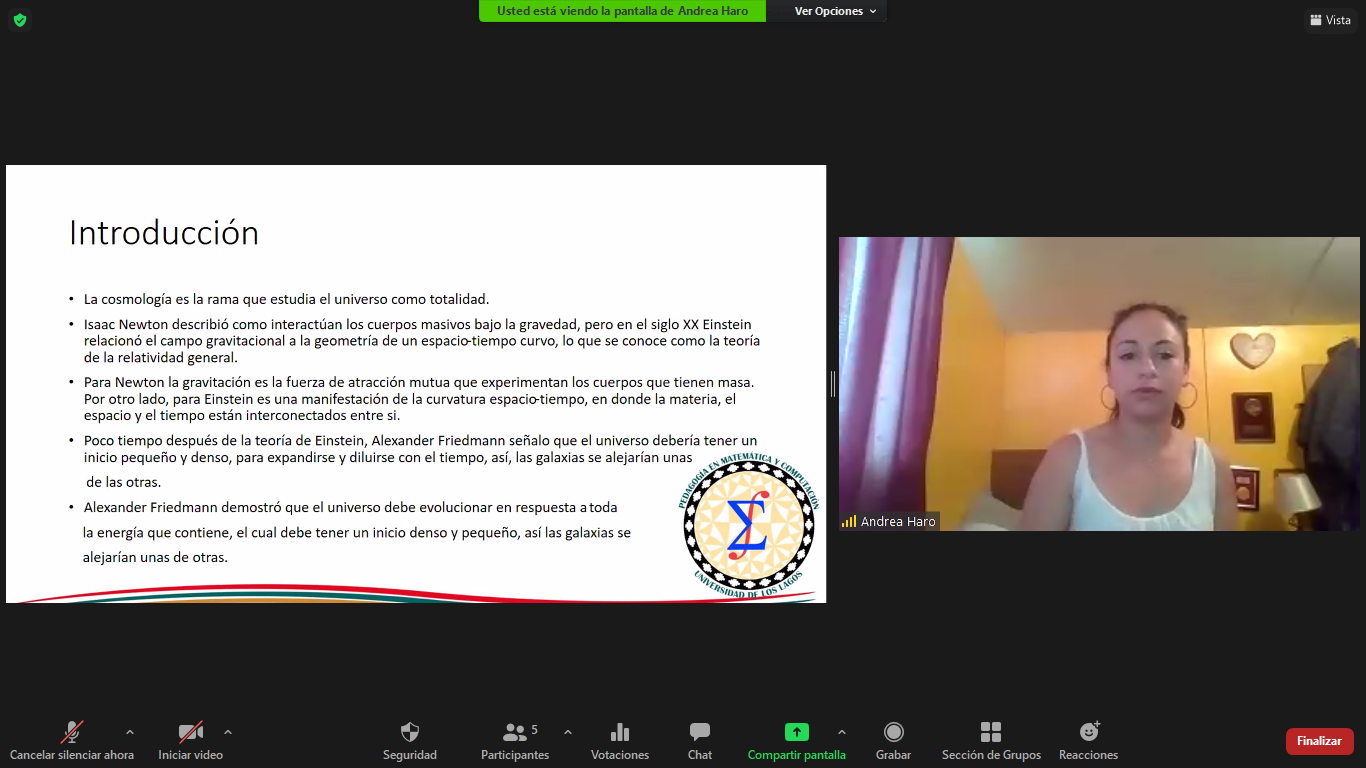The width and height of the screenshot is (1366, 768).
Task: Open the Vista menu
Action: point(1330,20)
